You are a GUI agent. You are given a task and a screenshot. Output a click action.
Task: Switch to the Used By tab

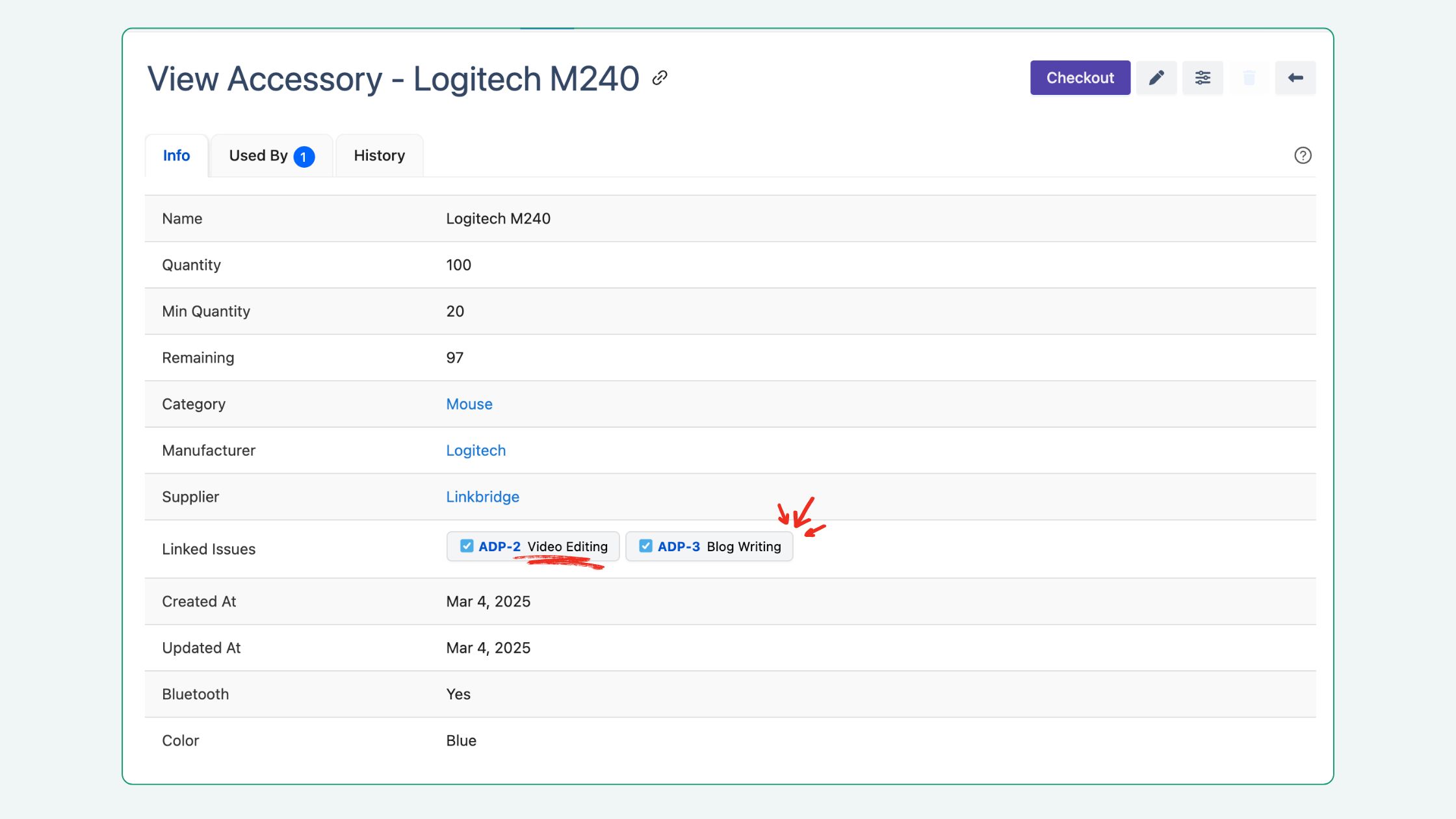[258, 155]
